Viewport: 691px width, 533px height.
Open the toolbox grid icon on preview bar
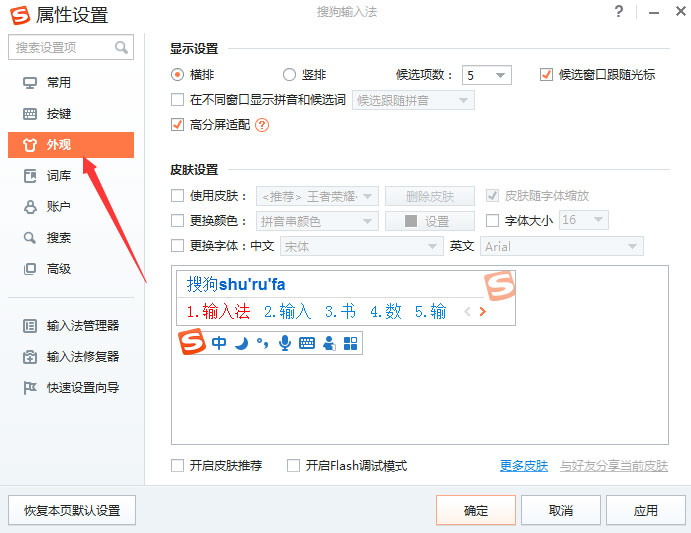(350, 343)
